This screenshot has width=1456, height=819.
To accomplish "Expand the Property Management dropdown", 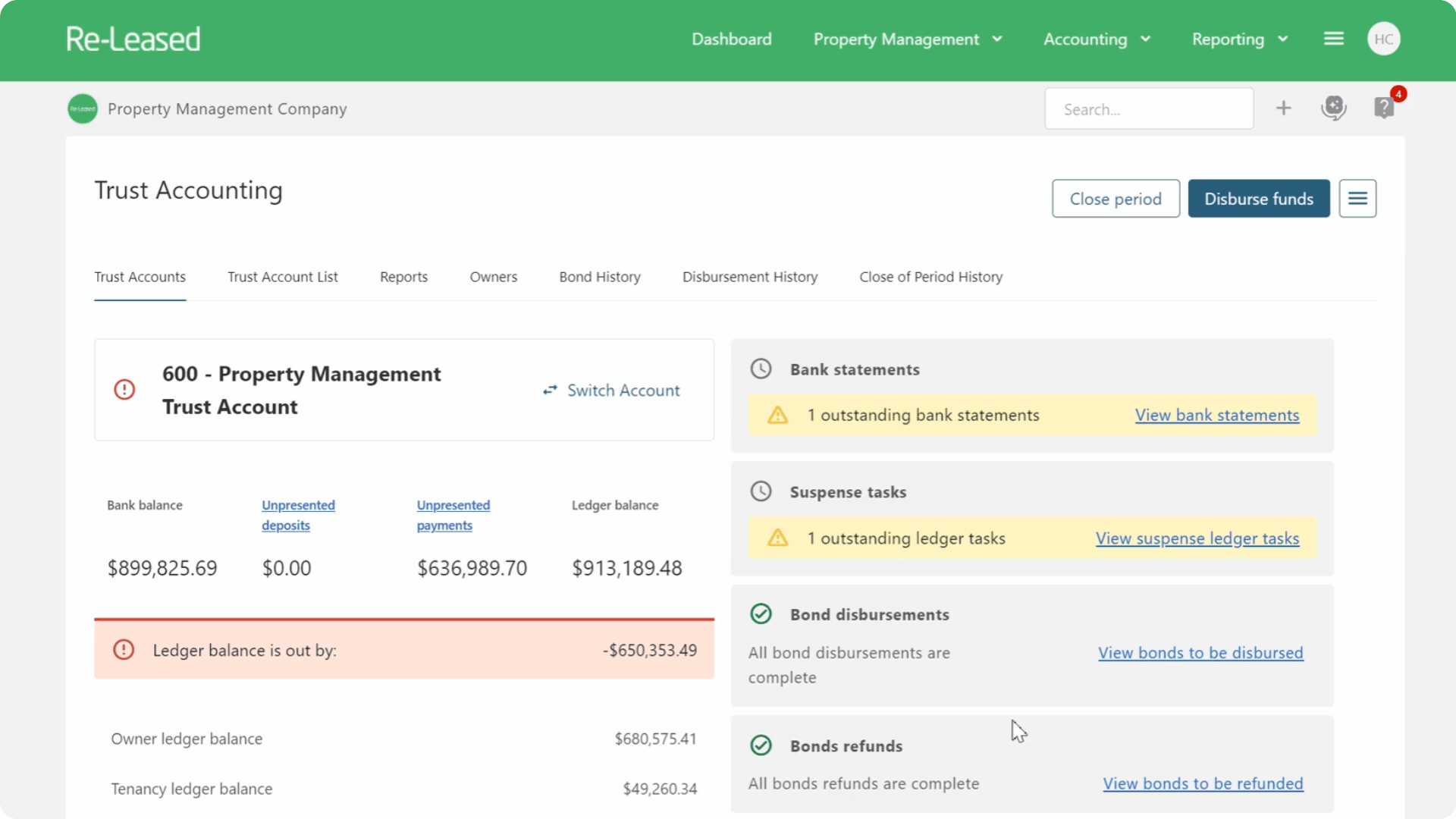I will click(x=908, y=39).
